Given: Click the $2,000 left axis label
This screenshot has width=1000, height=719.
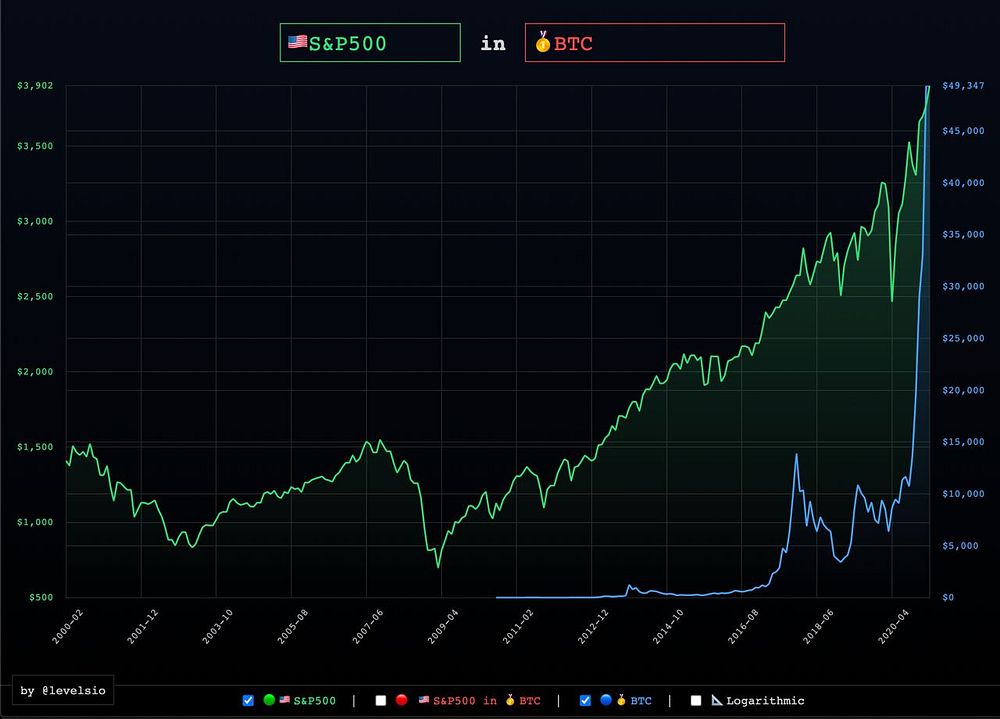Looking at the screenshot, I should (x=35, y=372).
